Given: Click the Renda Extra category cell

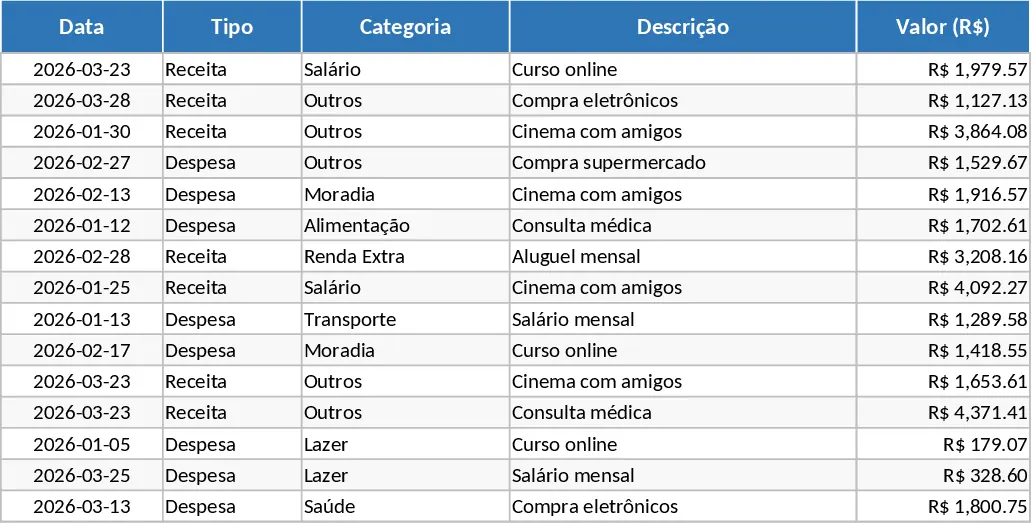Looking at the screenshot, I should [405, 257].
